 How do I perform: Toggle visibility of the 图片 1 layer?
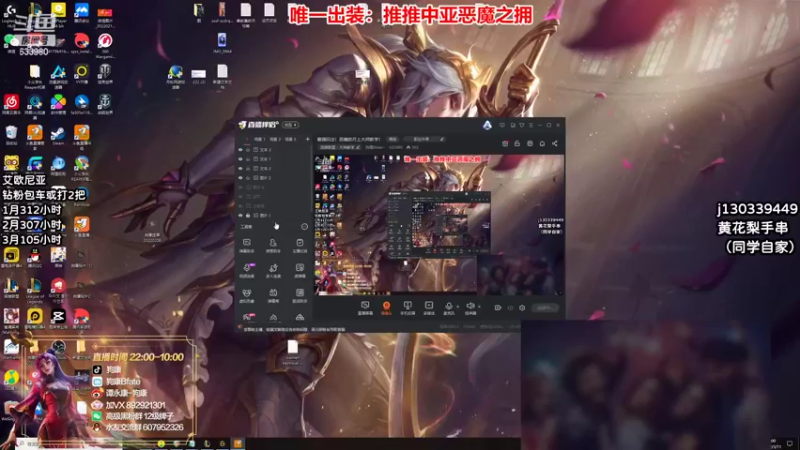240,215
